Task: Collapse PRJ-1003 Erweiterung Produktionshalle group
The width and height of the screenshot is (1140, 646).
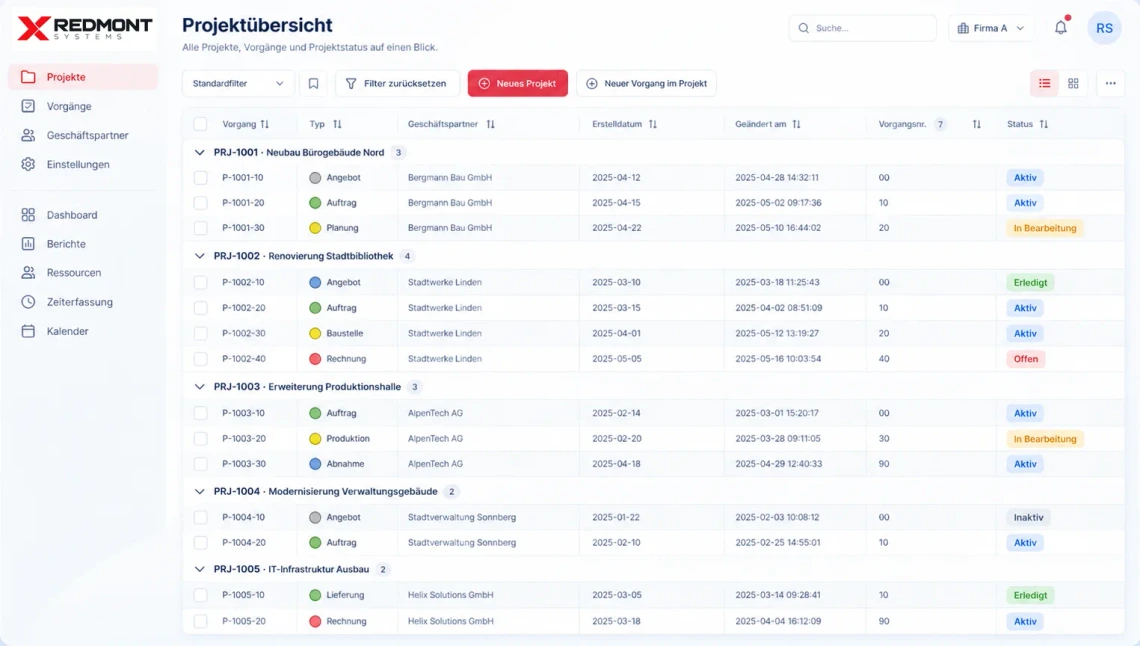Action: [x=199, y=387]
